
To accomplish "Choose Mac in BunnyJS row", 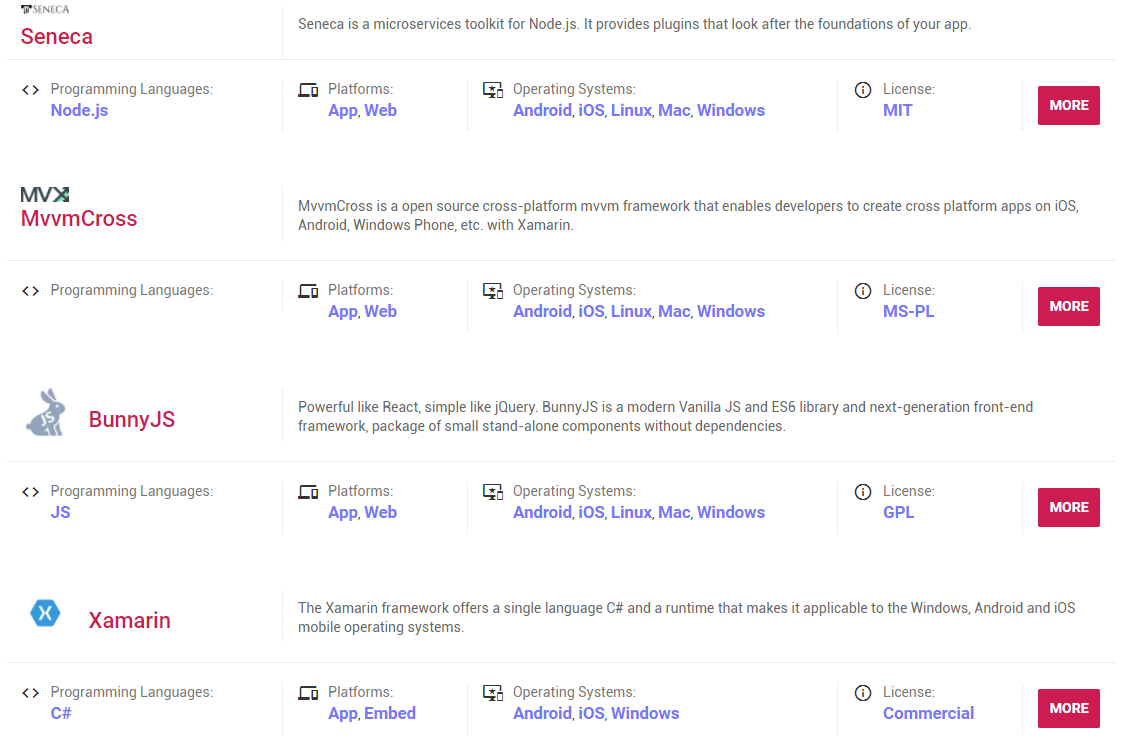I will click(674, 513).
